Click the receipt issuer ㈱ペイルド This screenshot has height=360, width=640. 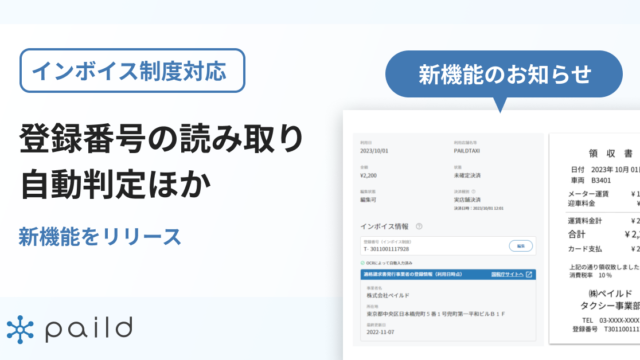[x=610, y=293]
